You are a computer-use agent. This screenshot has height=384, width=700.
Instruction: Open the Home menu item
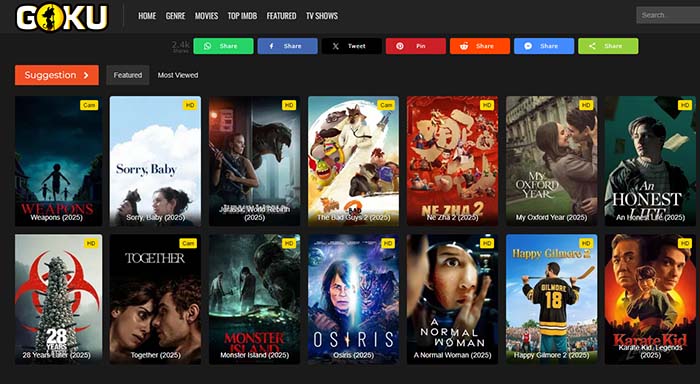tap(147, 16)
